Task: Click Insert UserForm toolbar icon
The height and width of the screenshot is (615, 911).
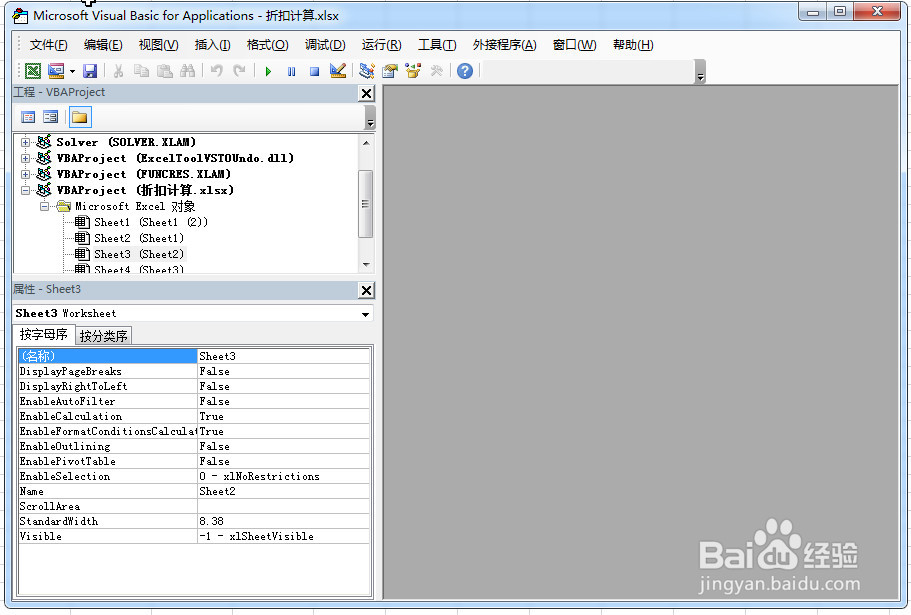Action: (x=56, y=71)
